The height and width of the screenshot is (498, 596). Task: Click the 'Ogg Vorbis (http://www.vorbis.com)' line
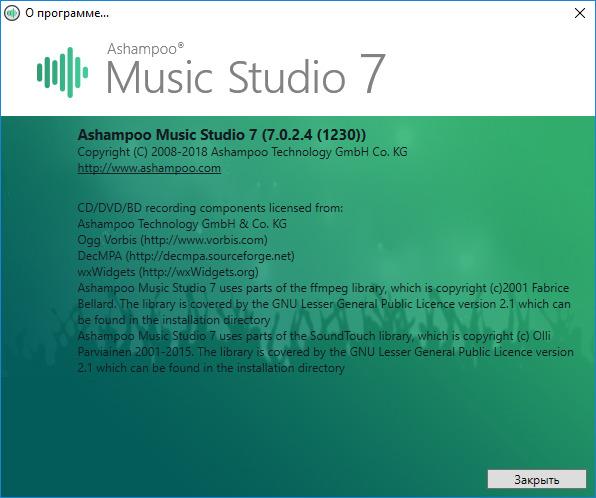click(x=173, y=240)
